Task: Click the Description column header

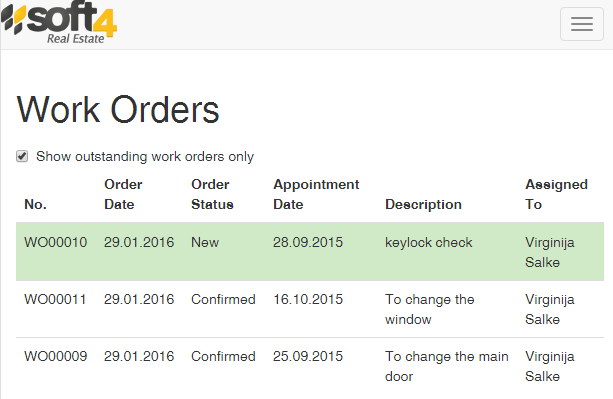Action: point(423,204)
